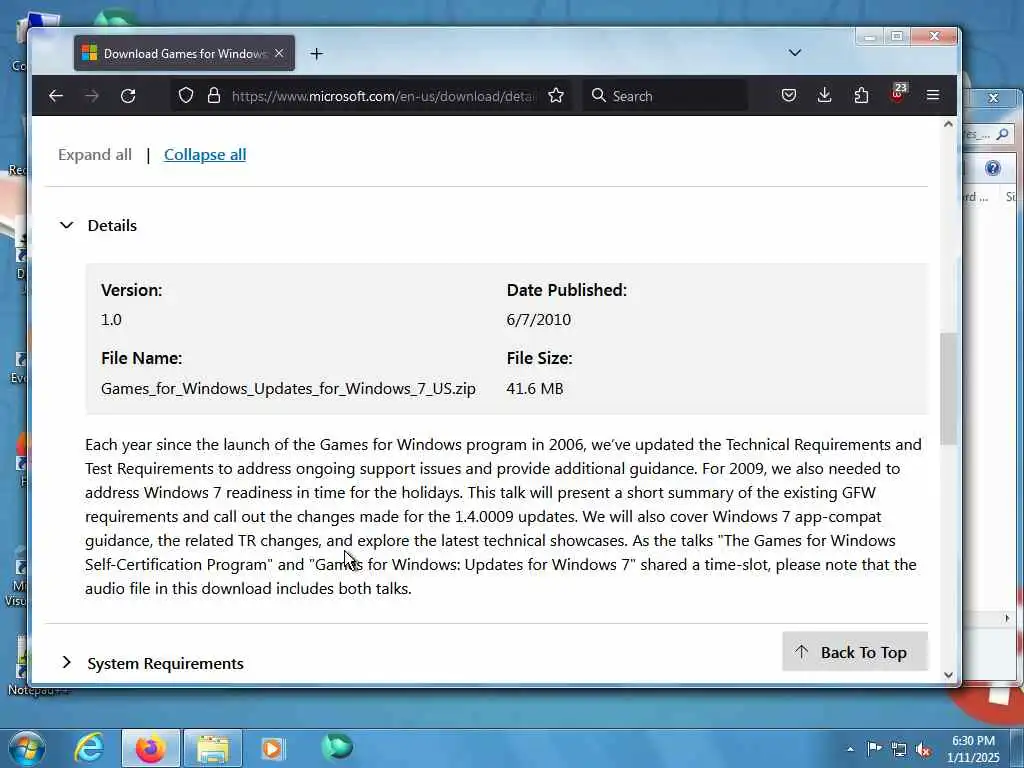Open the Firefox hamburger menu
Image resolution: width=1024 pixels, height=768 pixels.
(x=933, y=96)
